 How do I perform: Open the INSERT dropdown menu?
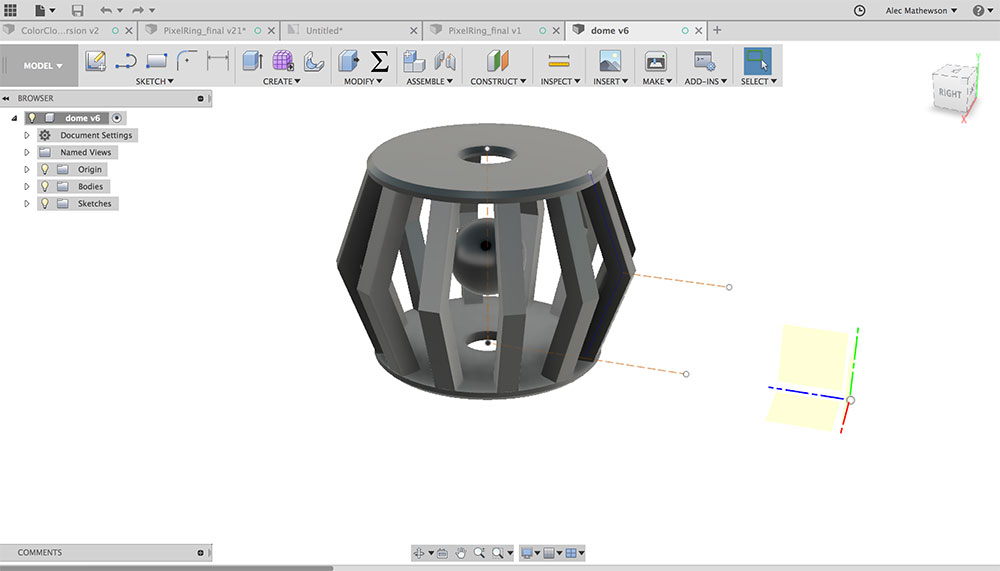[x=610, y=82]
